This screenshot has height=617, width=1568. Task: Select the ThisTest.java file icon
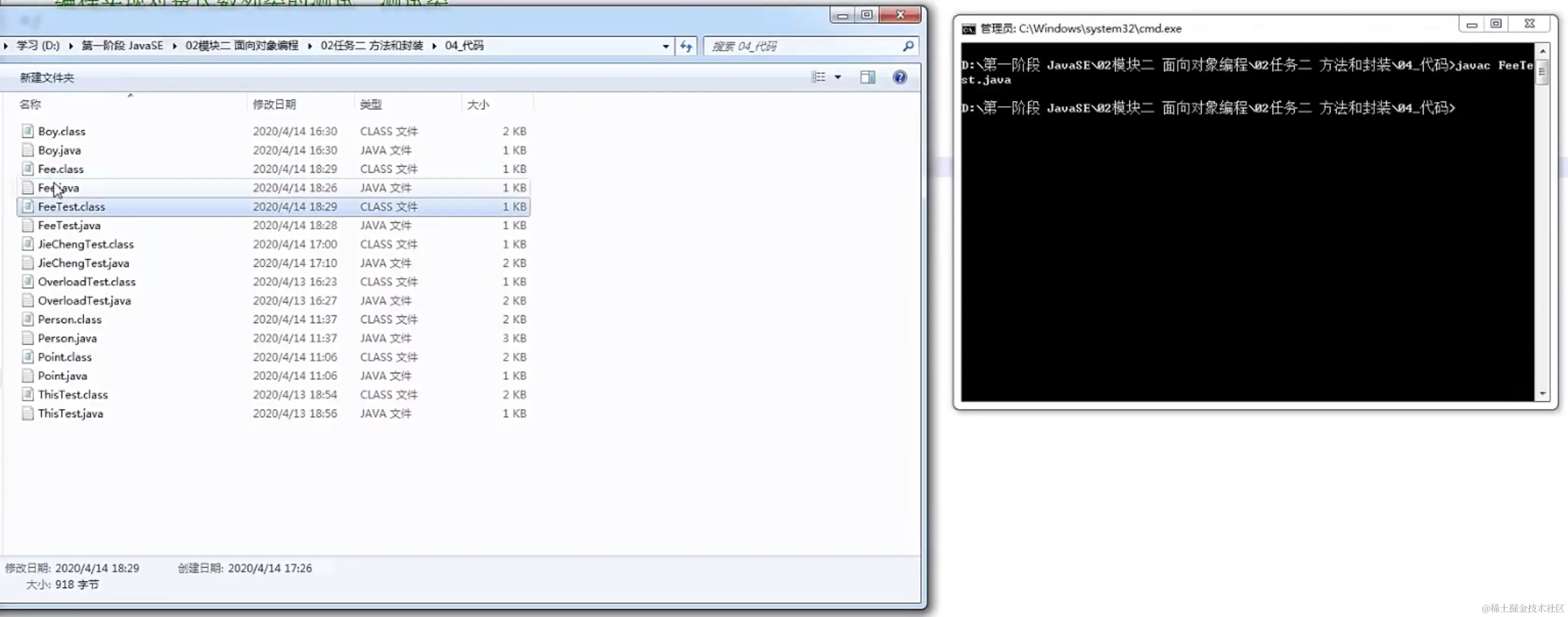(27, 414)
